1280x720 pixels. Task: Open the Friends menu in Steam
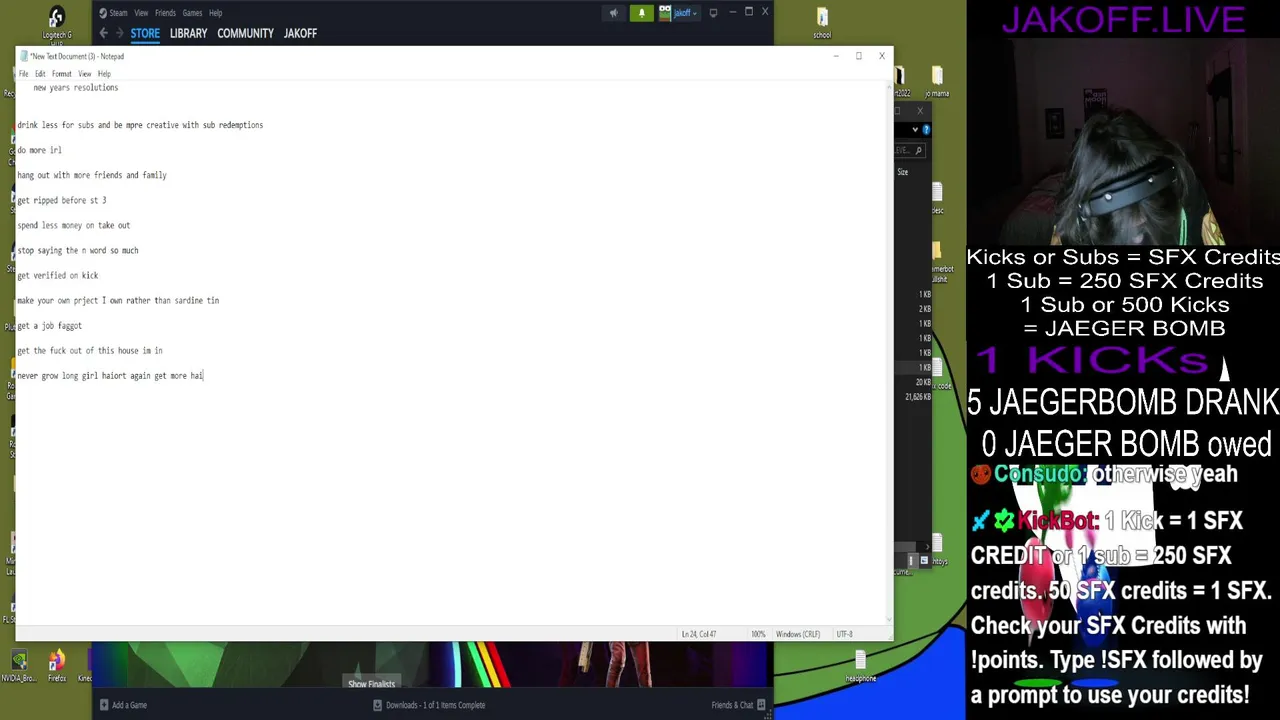point(165,13)
